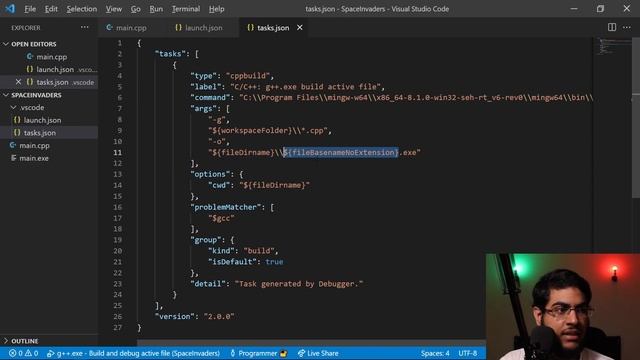Collapse the SPACEINVADERS folder section
This screenshot has width=640, height=360.
(x=6, y=95)
